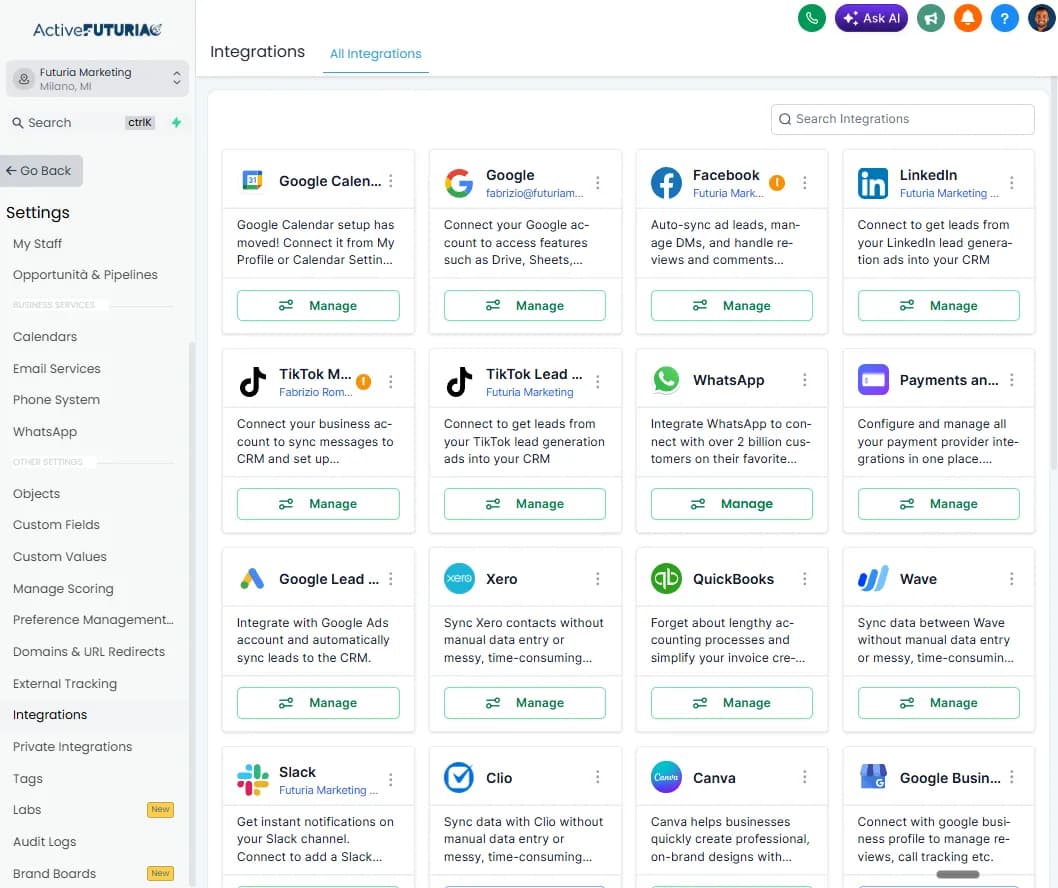Click the Search Integrations field
This screenshot has width=1058, height=888.
click(902, 119)
